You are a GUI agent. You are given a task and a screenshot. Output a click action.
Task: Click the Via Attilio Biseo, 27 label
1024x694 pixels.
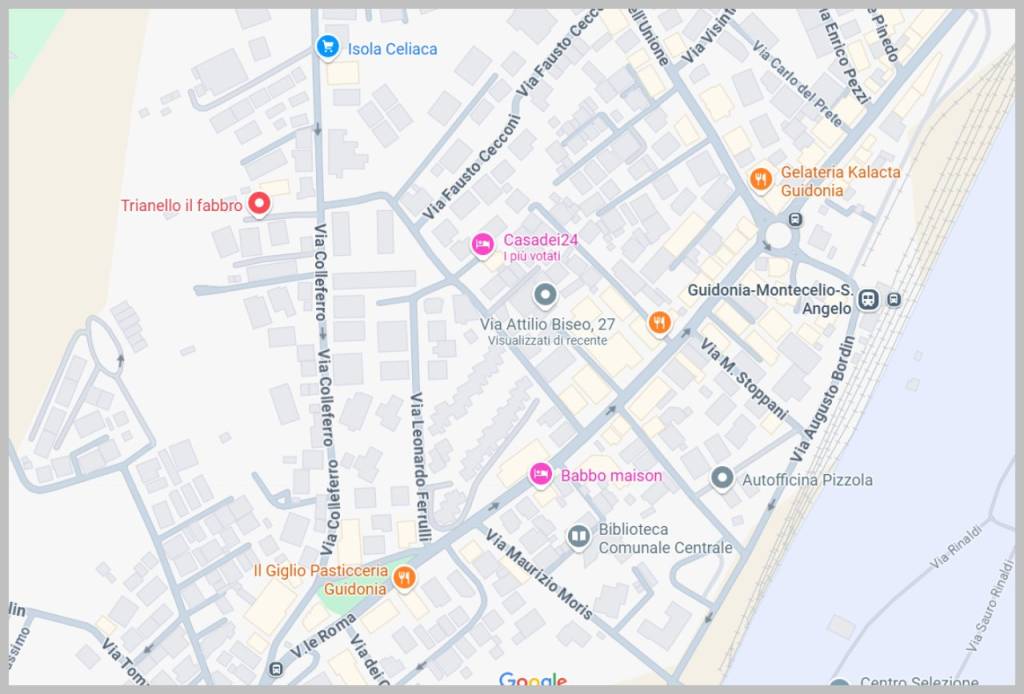(x=547, y=324)
